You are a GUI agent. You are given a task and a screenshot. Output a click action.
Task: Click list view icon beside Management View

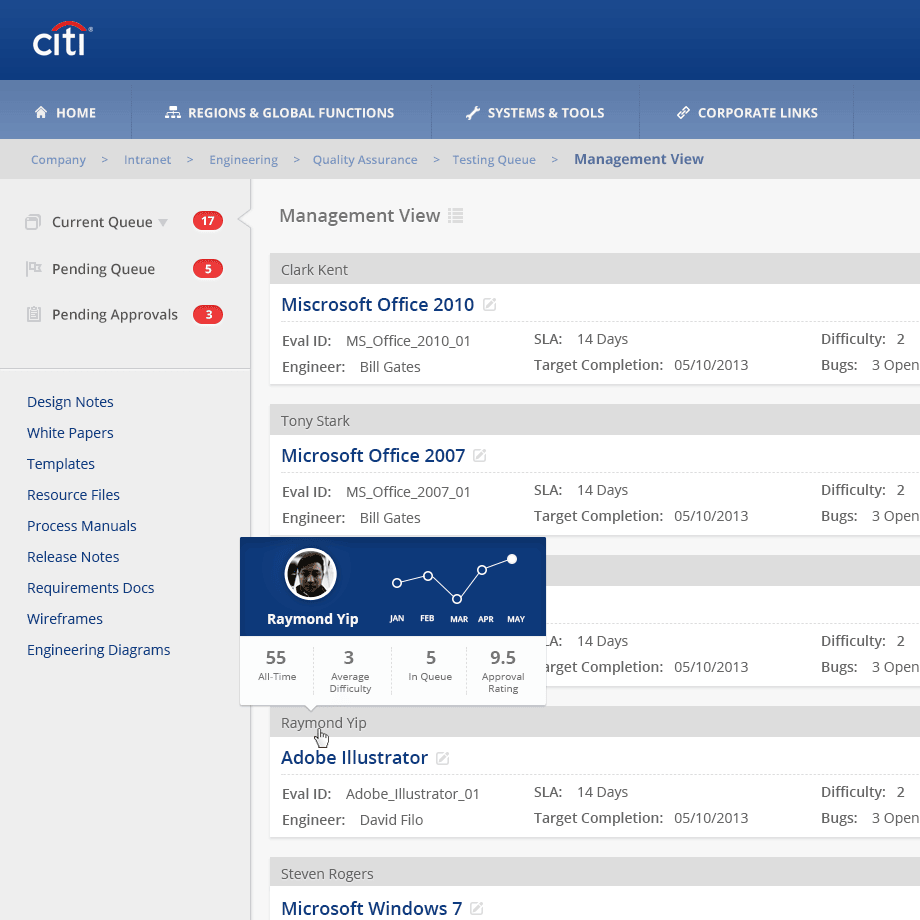pos(455,215)
